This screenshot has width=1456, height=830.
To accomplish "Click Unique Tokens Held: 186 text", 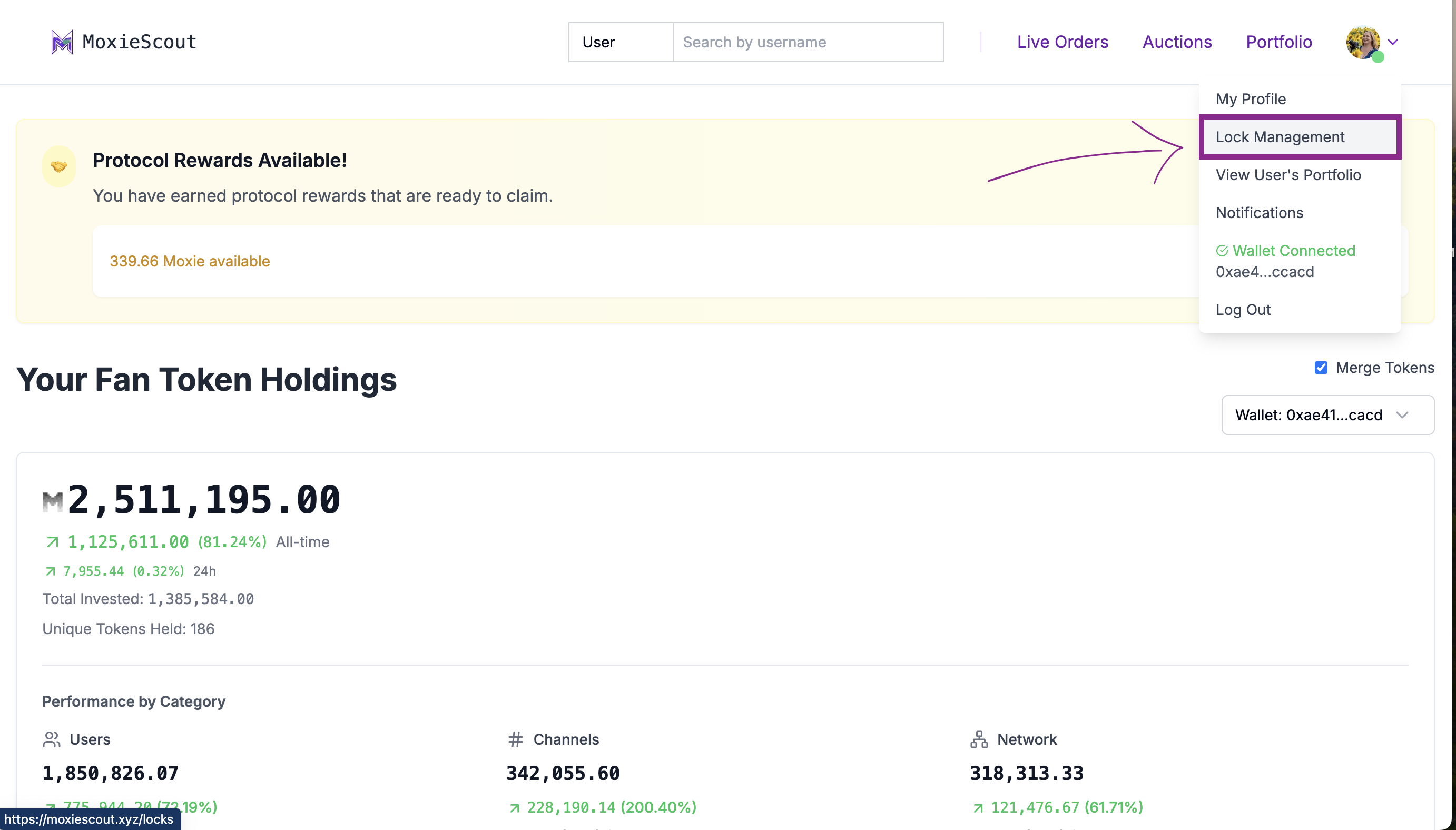I will tap(129, 629).
